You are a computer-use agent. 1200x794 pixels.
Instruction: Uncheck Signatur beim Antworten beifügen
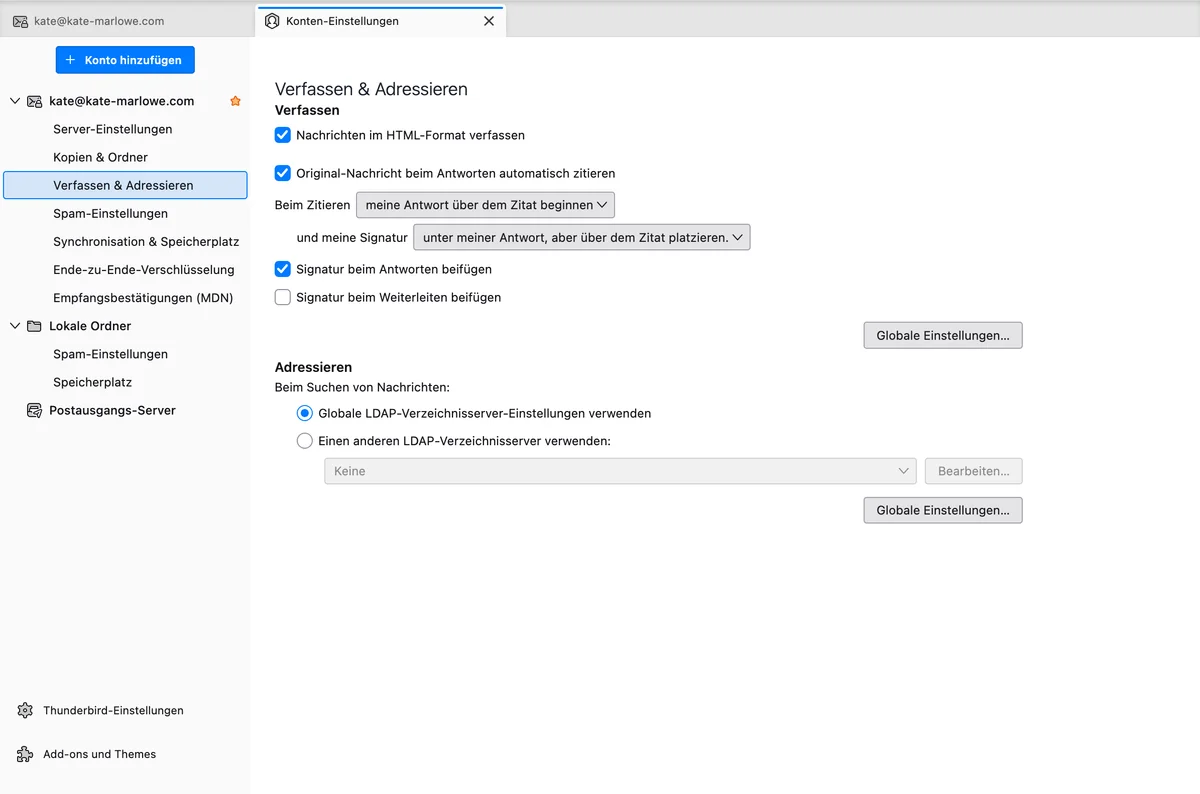[283, 269]
